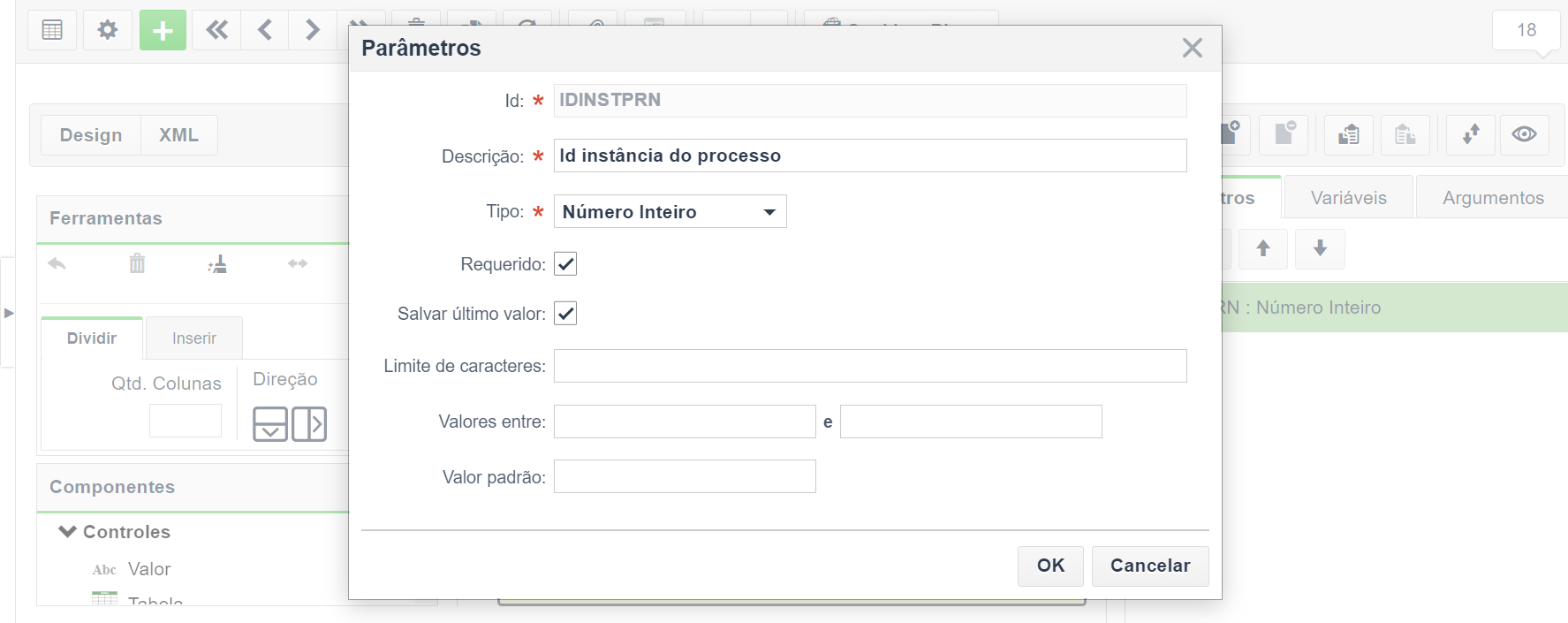Click the Valor padrão input field
1568x623 pixels.
[685, 477]
